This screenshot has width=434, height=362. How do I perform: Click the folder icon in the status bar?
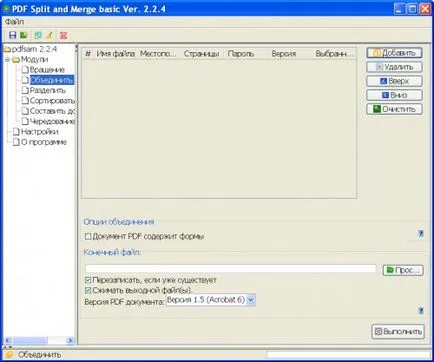click(9, 355)
